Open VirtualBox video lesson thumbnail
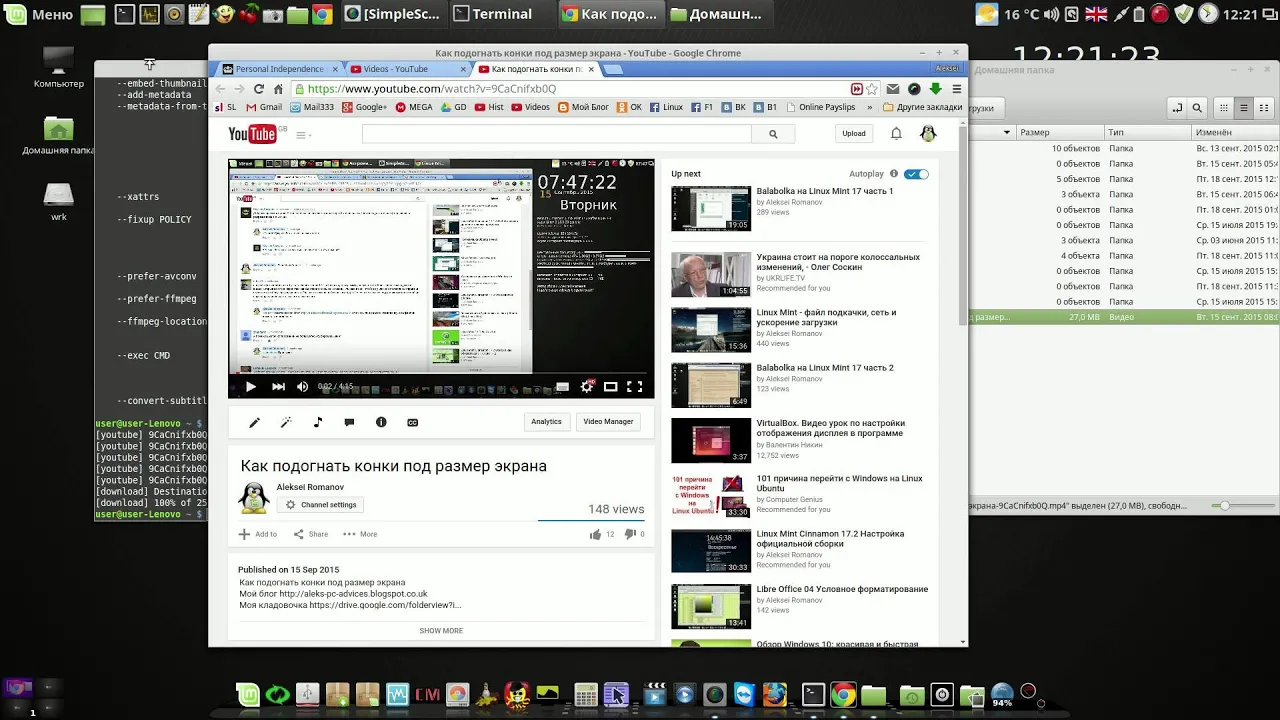 pyautogui.click(x=711, y=440)
